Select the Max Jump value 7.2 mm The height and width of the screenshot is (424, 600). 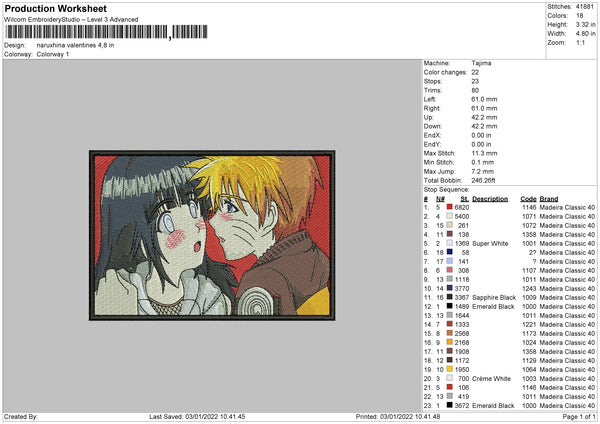tap(482, 171)
